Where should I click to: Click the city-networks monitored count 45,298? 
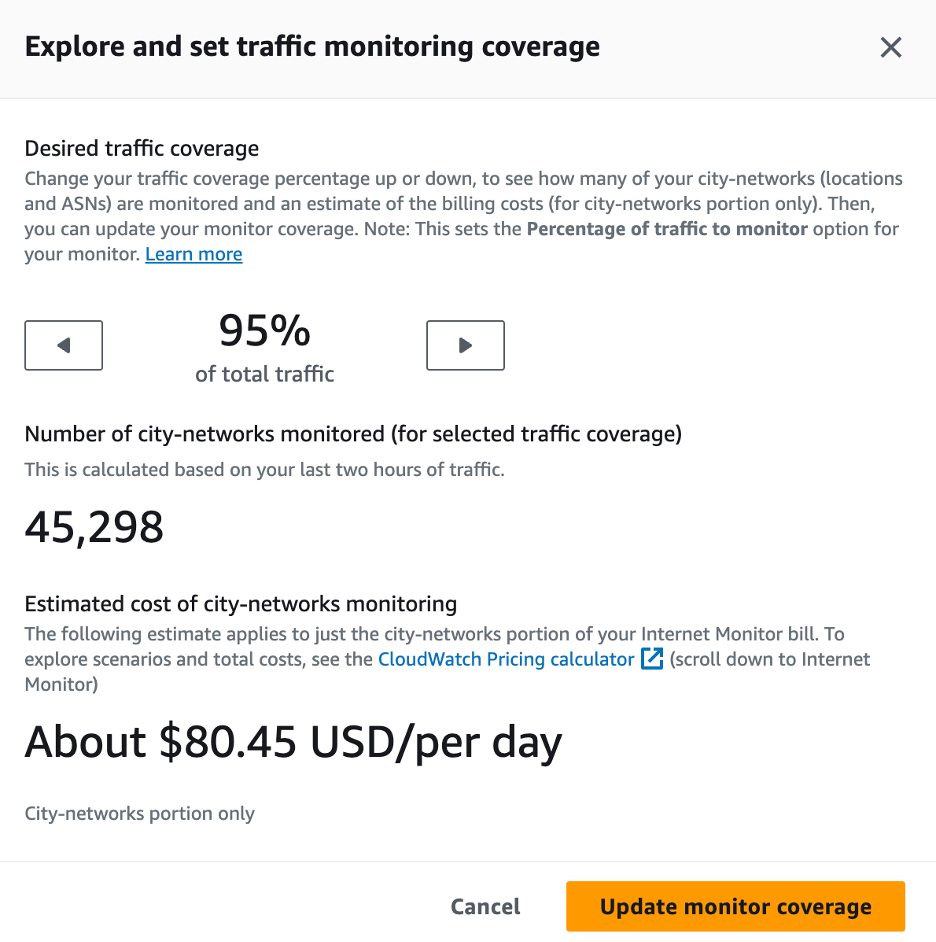(x=94, y=527)
